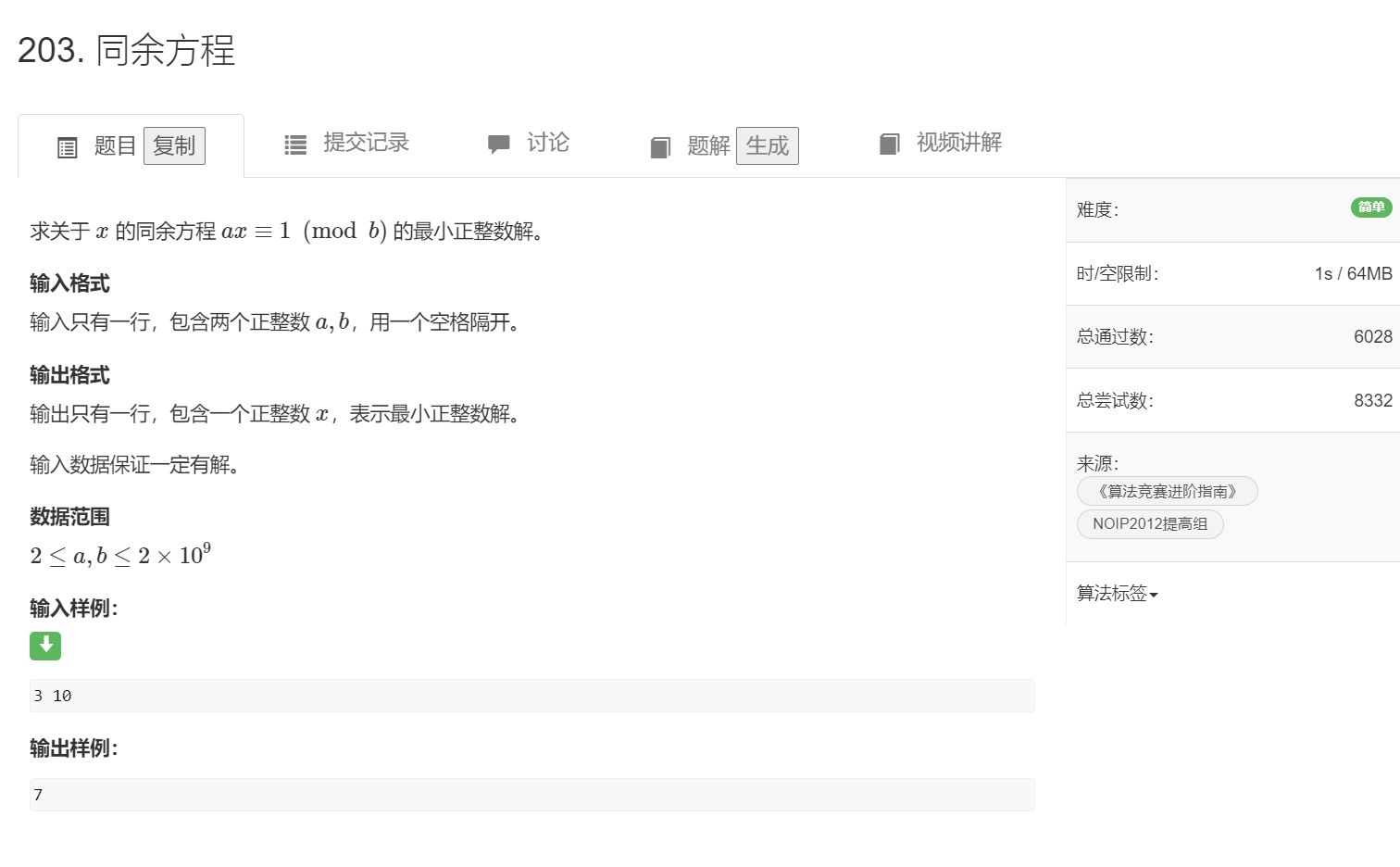Open the 视频讲解 tab

pyautogui.click(x=958, y=143)
